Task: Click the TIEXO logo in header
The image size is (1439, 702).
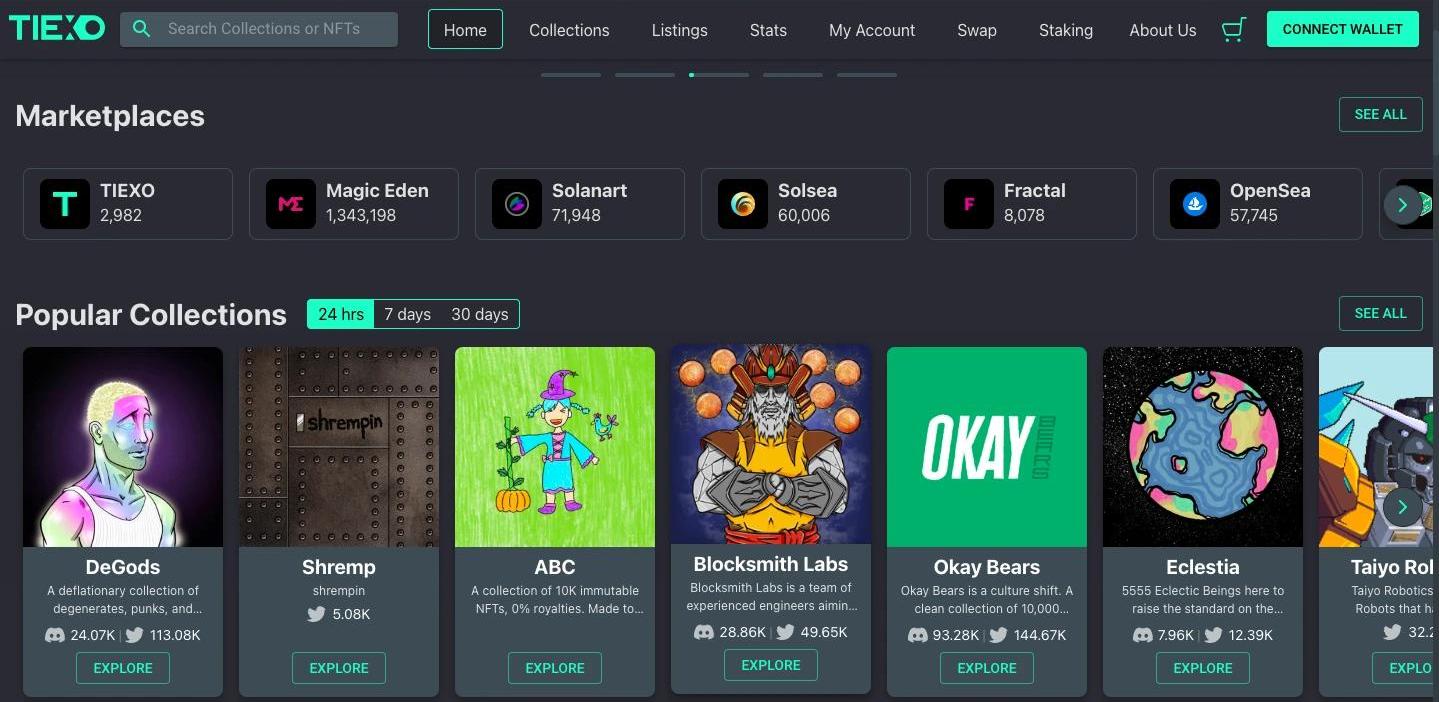Action: [57, 28]
